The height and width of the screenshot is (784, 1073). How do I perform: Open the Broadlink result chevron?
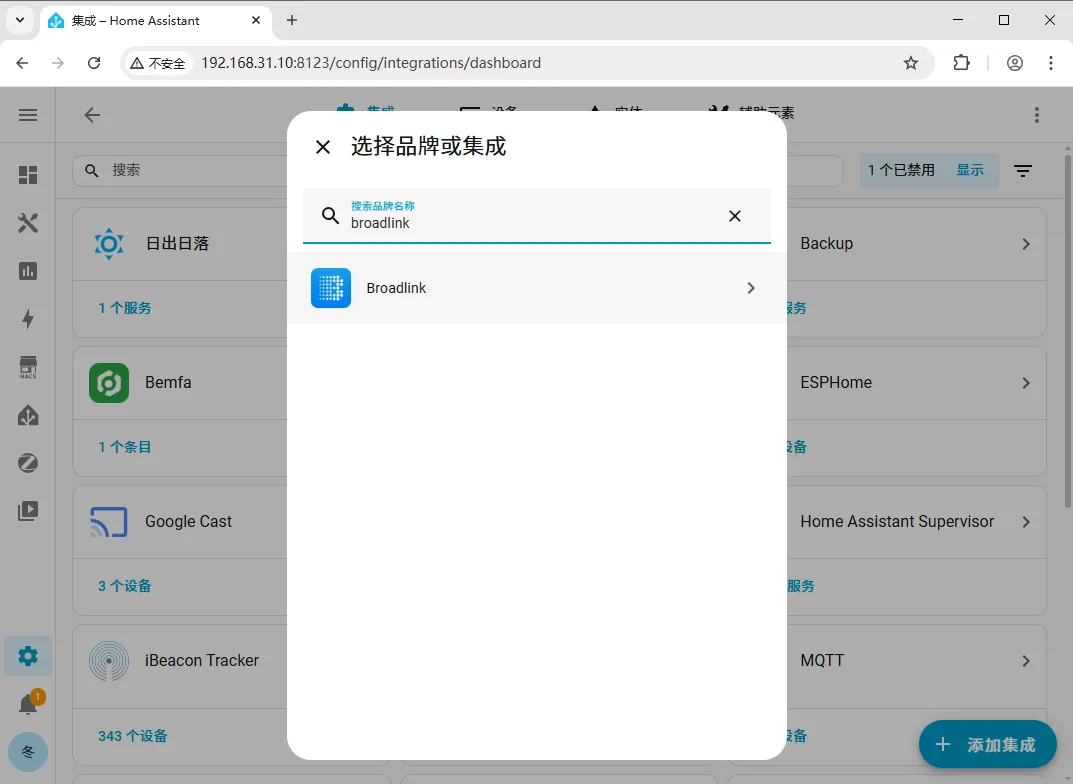pos(751,288)
